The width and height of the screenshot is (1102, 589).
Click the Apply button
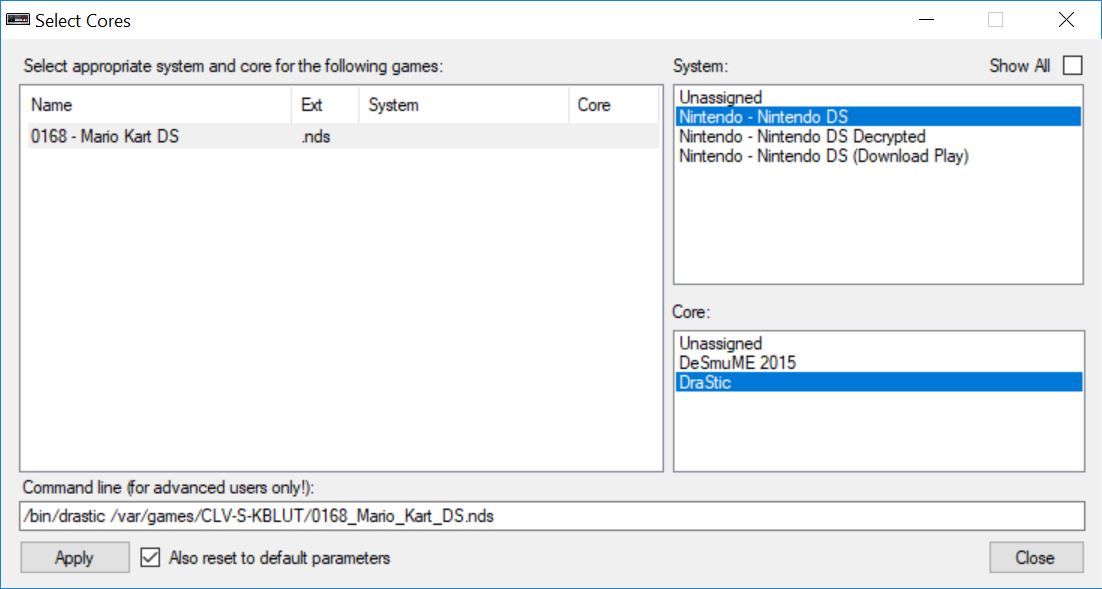(x=74, y=557)
